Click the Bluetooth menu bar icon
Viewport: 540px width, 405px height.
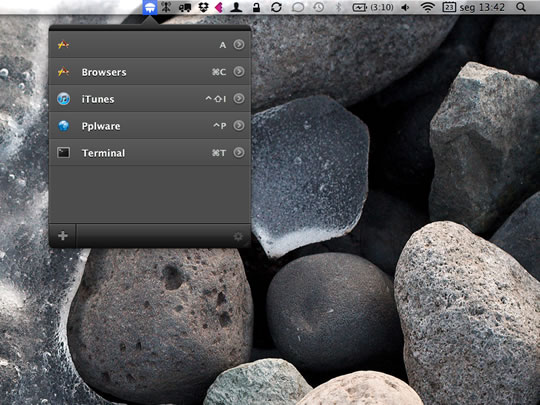click(338, 7)
